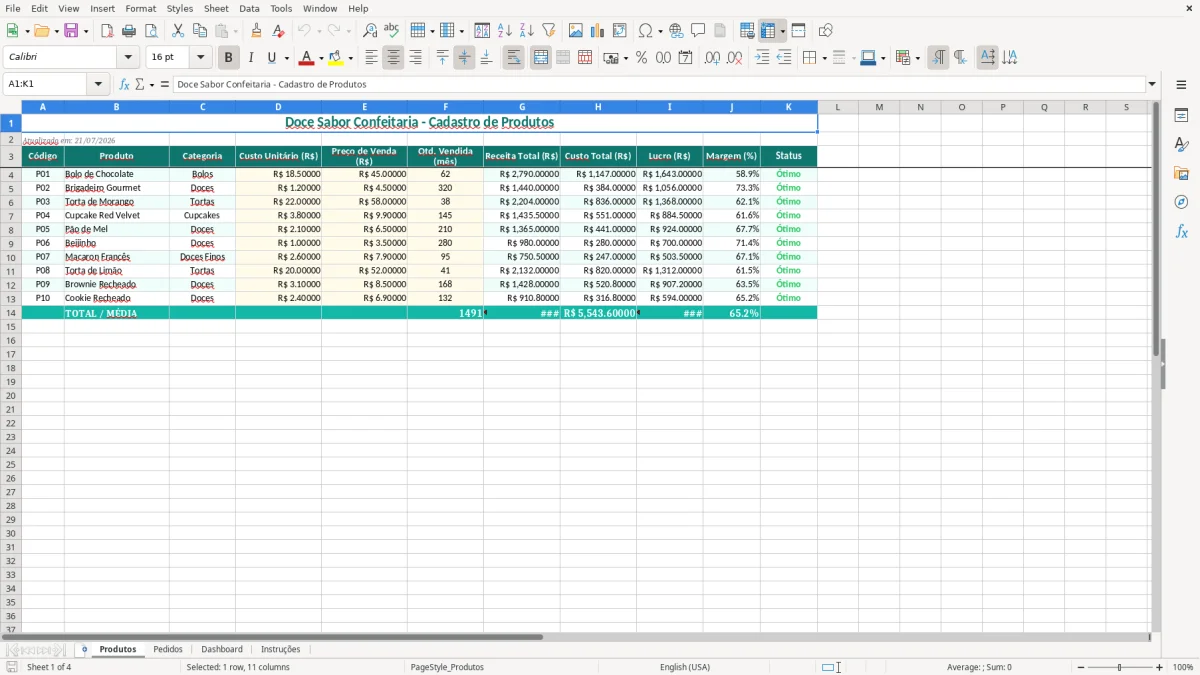Viewport: 1200px width, 675px height.
Task: Click the Sort Descending icon
Action: 527,31
